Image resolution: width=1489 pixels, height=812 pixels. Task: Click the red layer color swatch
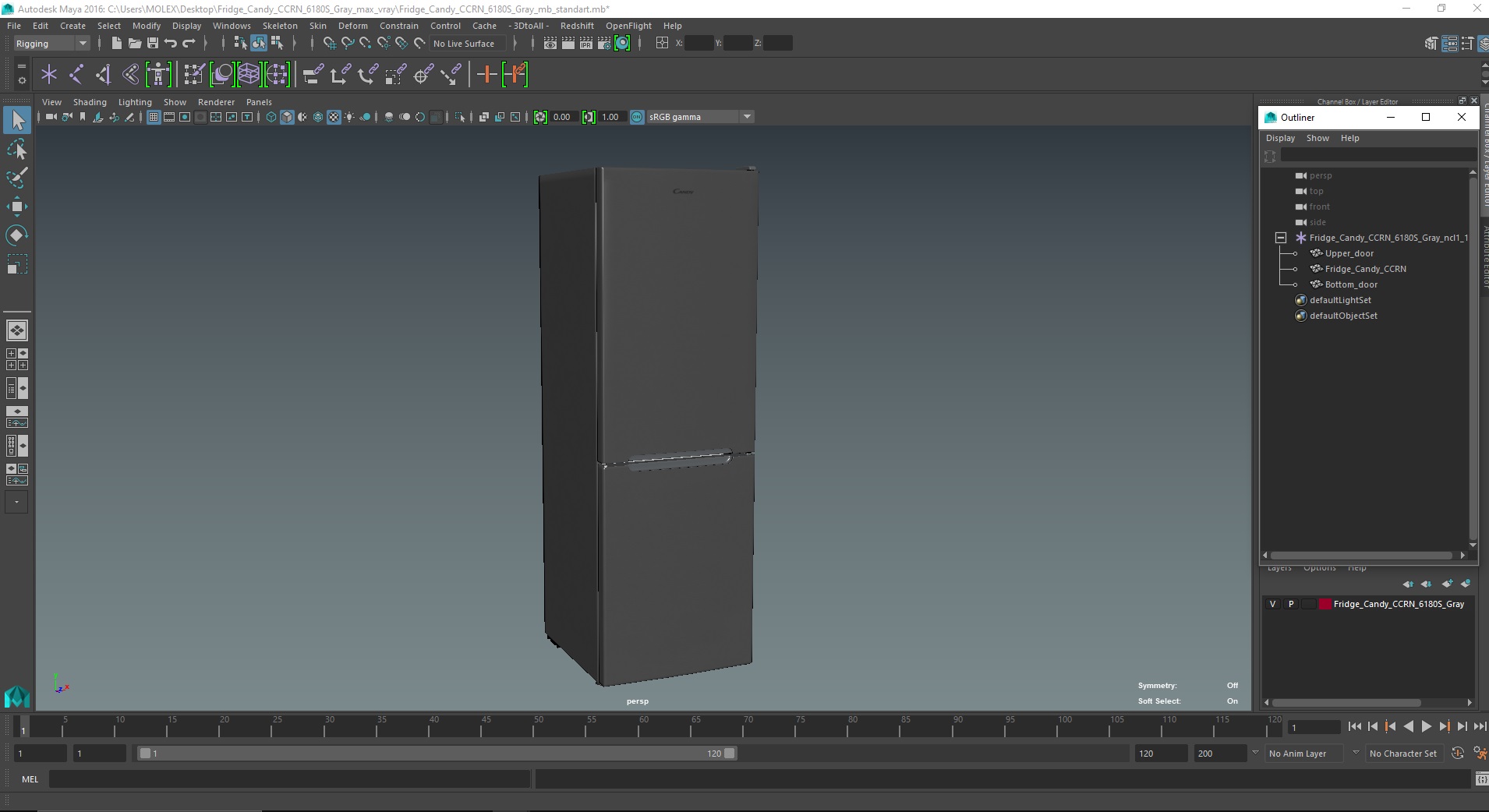(x=1325, y=604)
